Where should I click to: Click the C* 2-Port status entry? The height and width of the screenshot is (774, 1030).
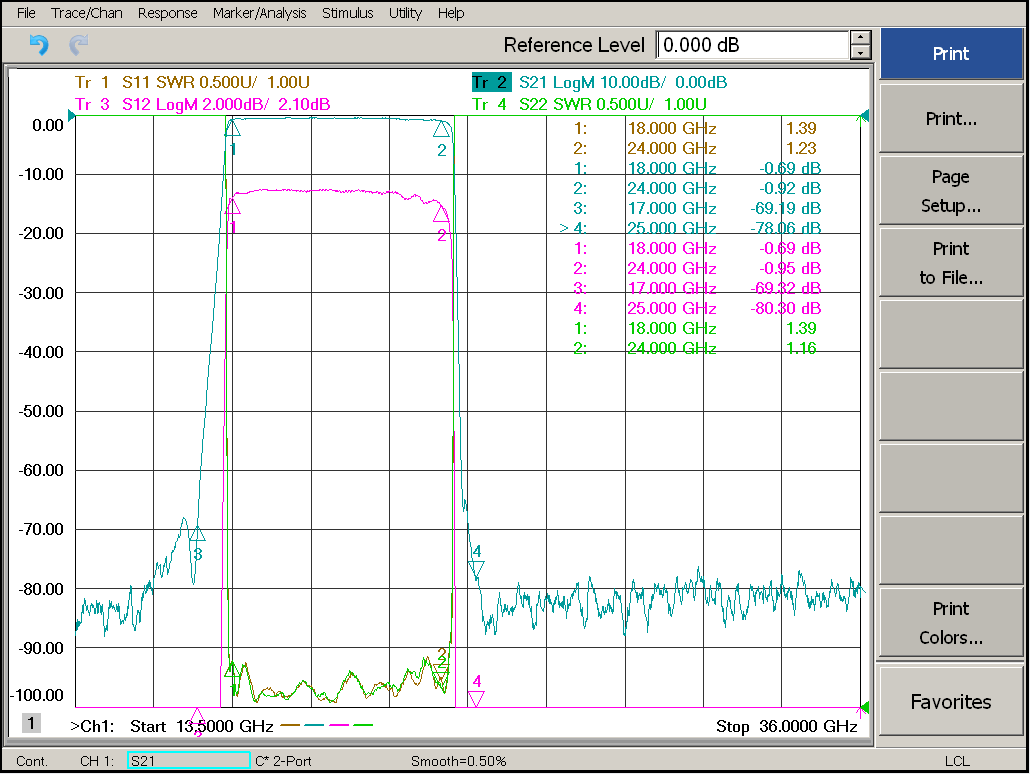click(x=283, y=761)
